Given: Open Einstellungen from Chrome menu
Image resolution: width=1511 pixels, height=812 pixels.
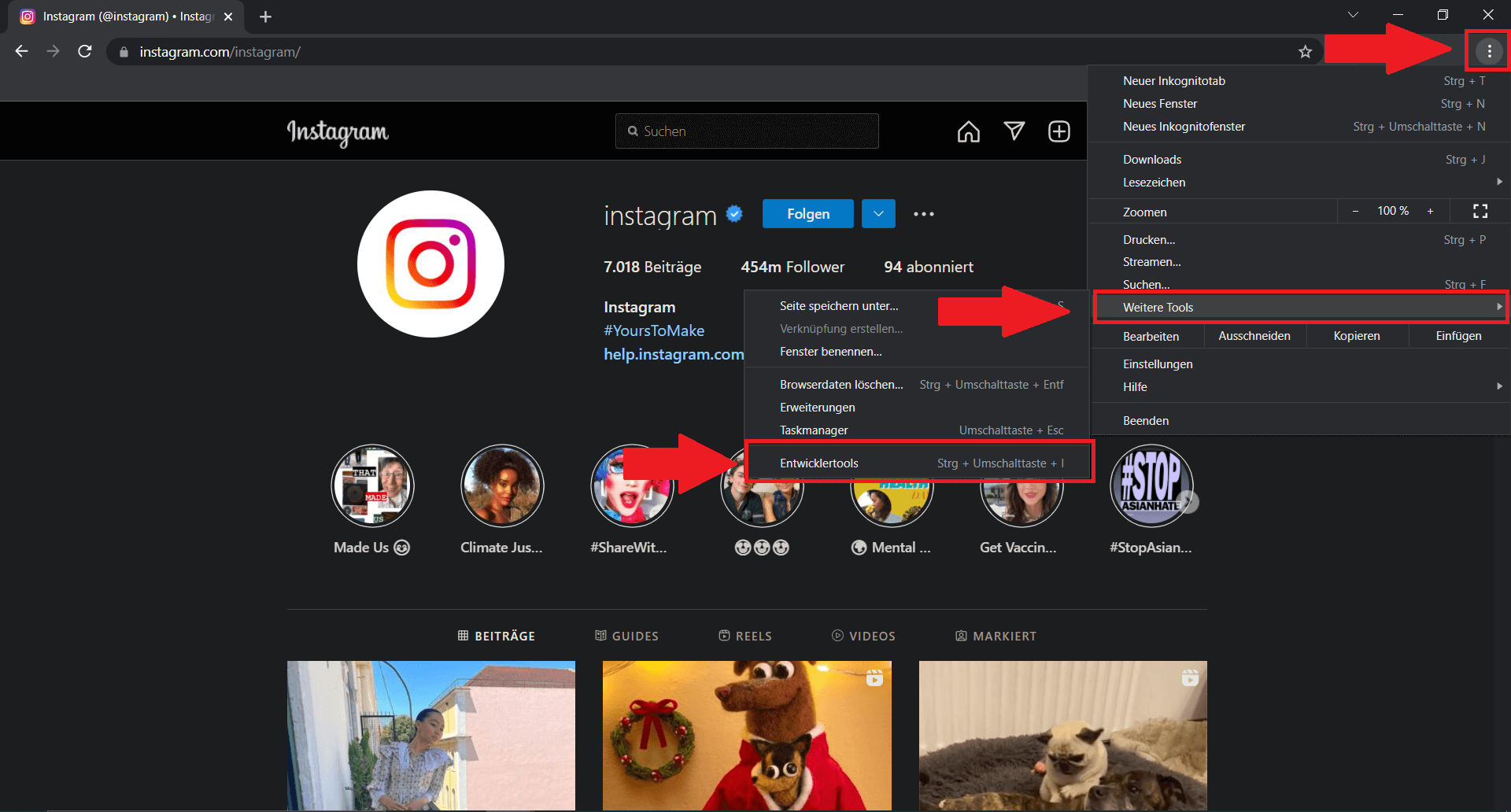Looking at the screenshot, I should [x=1158, y=364].
